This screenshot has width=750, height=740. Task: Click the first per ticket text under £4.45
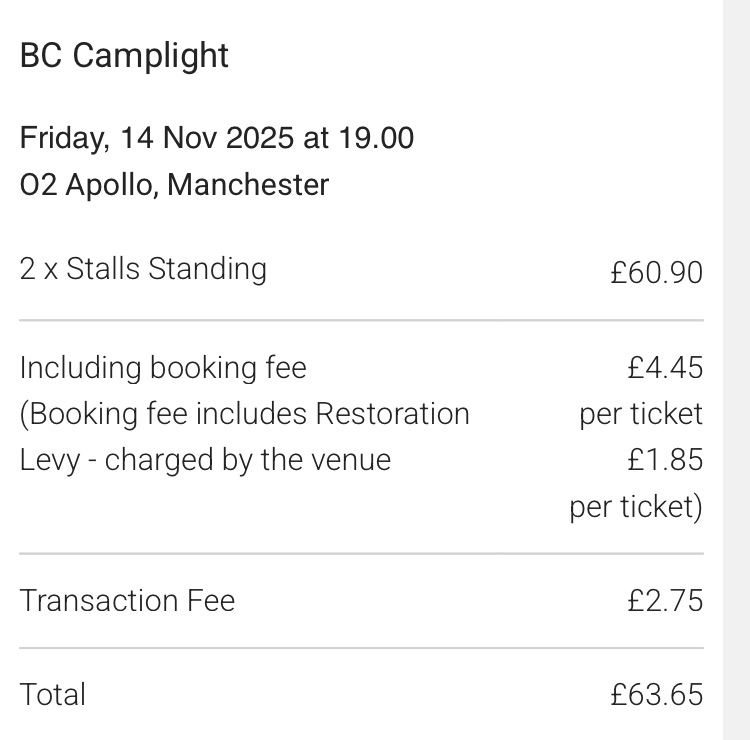pos(641,414)
